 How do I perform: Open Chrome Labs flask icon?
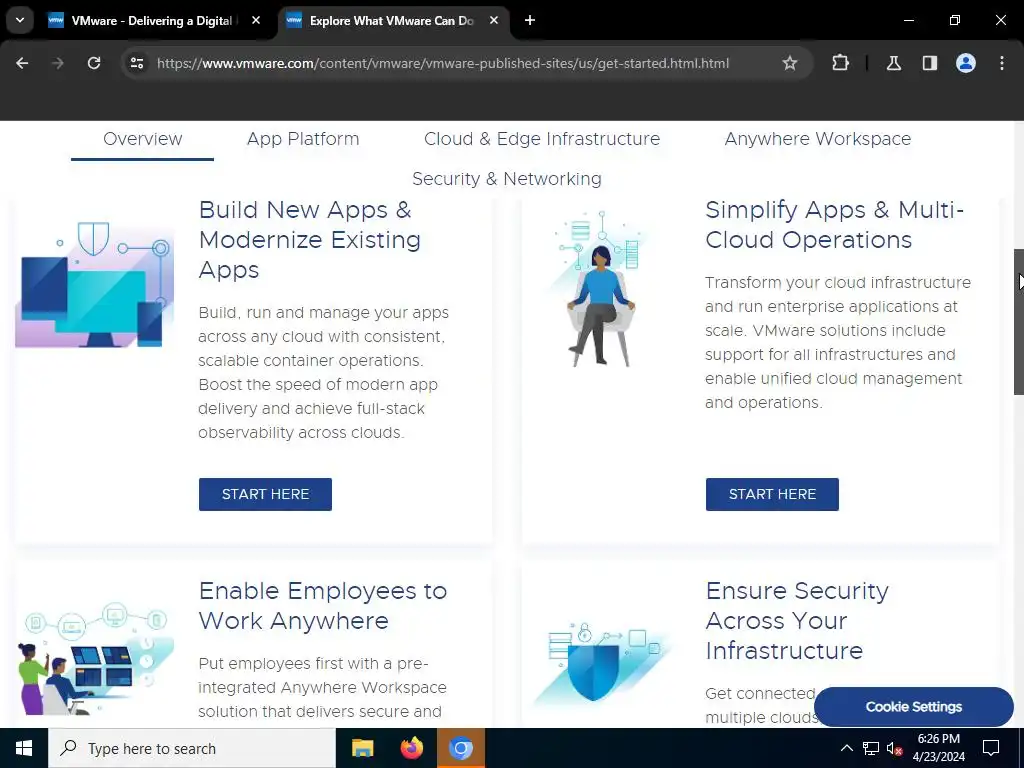893,63
